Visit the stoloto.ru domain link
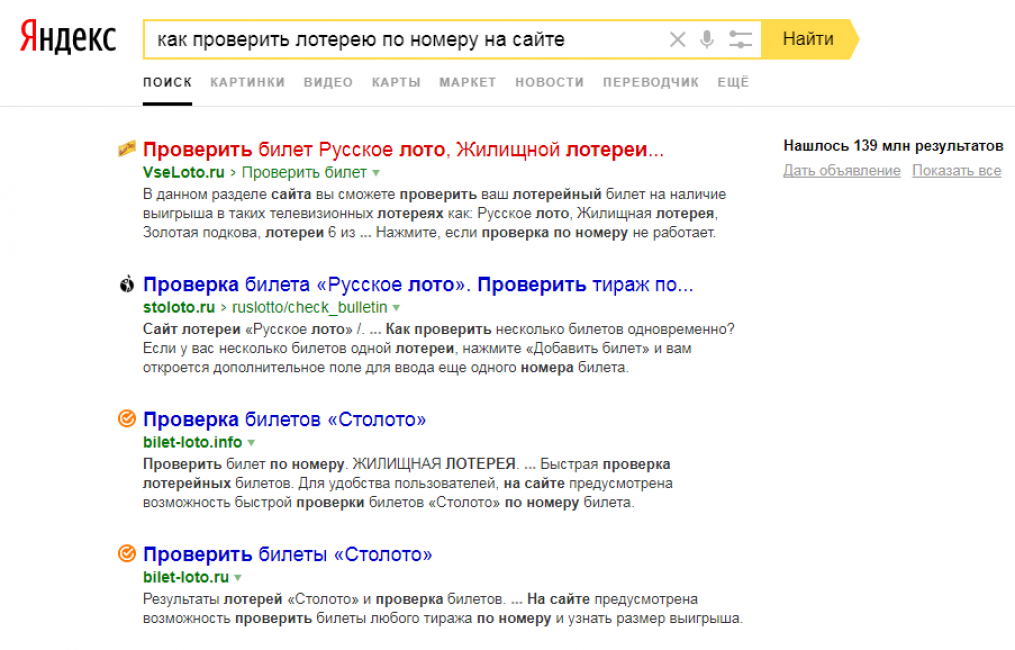This screenshot has width=1015, height=650. [179, 308]
